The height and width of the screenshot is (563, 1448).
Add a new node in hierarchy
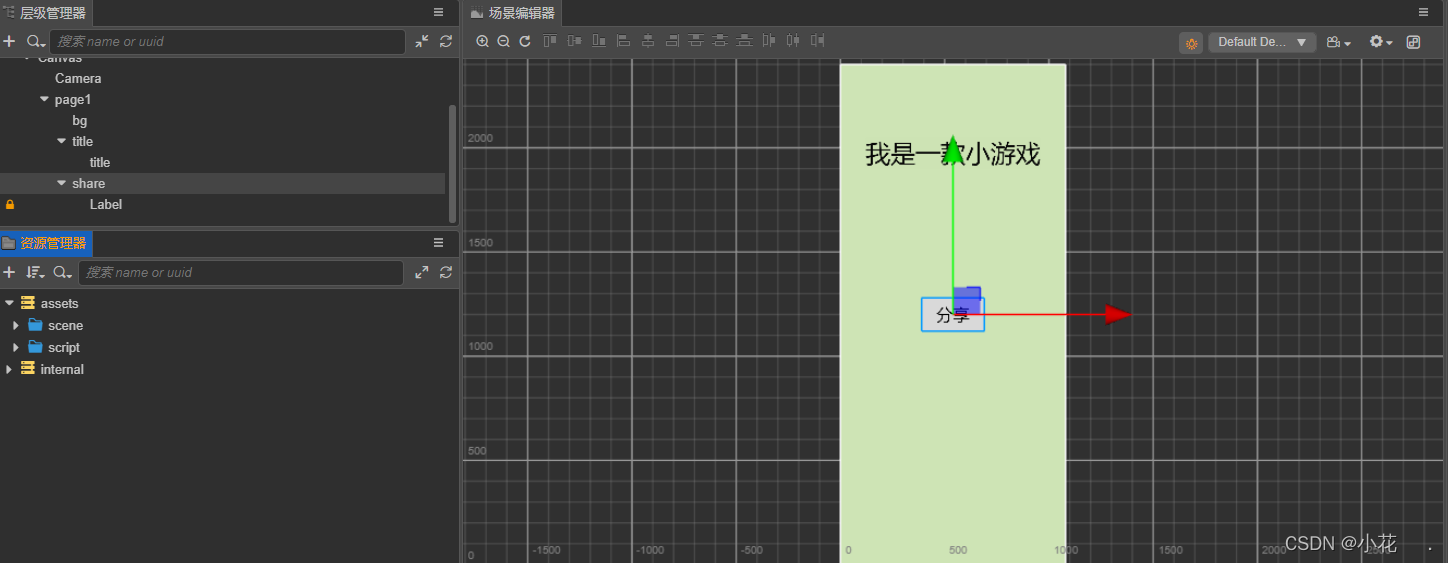click(9, 41)
